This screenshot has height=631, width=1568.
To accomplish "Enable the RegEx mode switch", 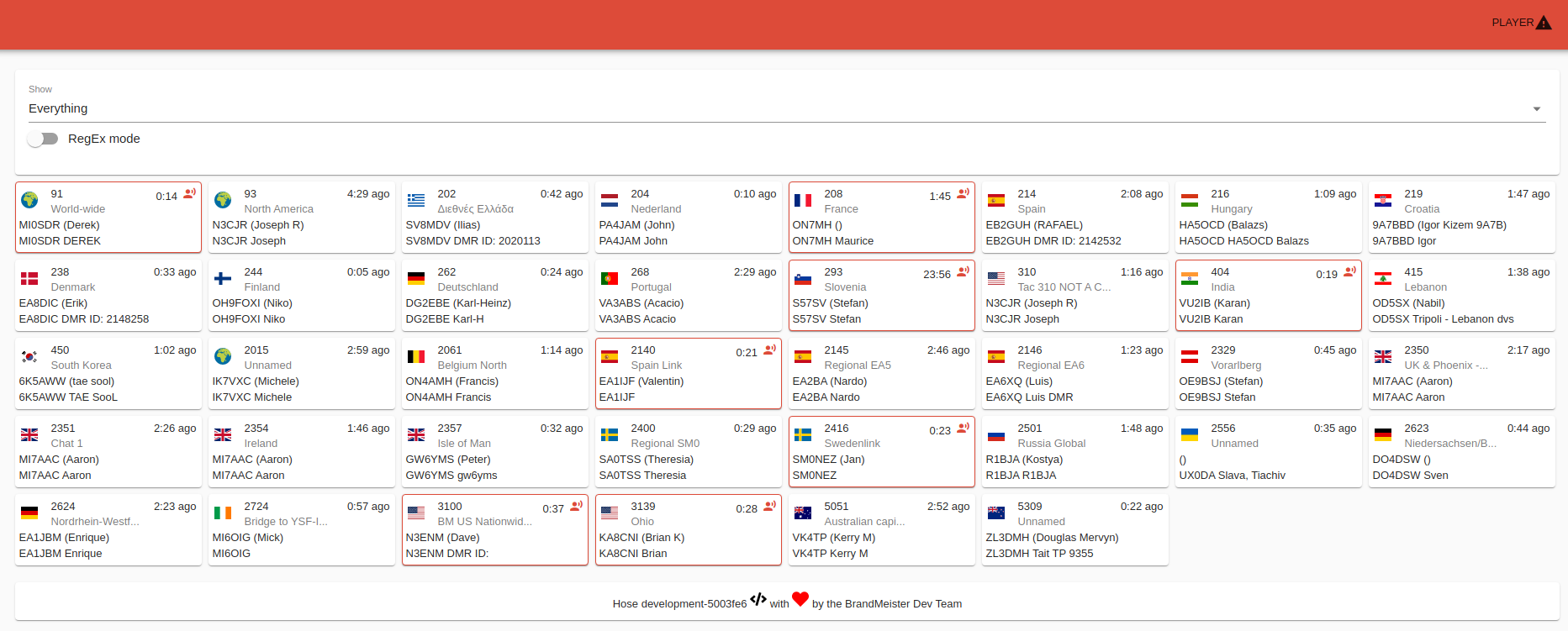I will pos(42,139).
